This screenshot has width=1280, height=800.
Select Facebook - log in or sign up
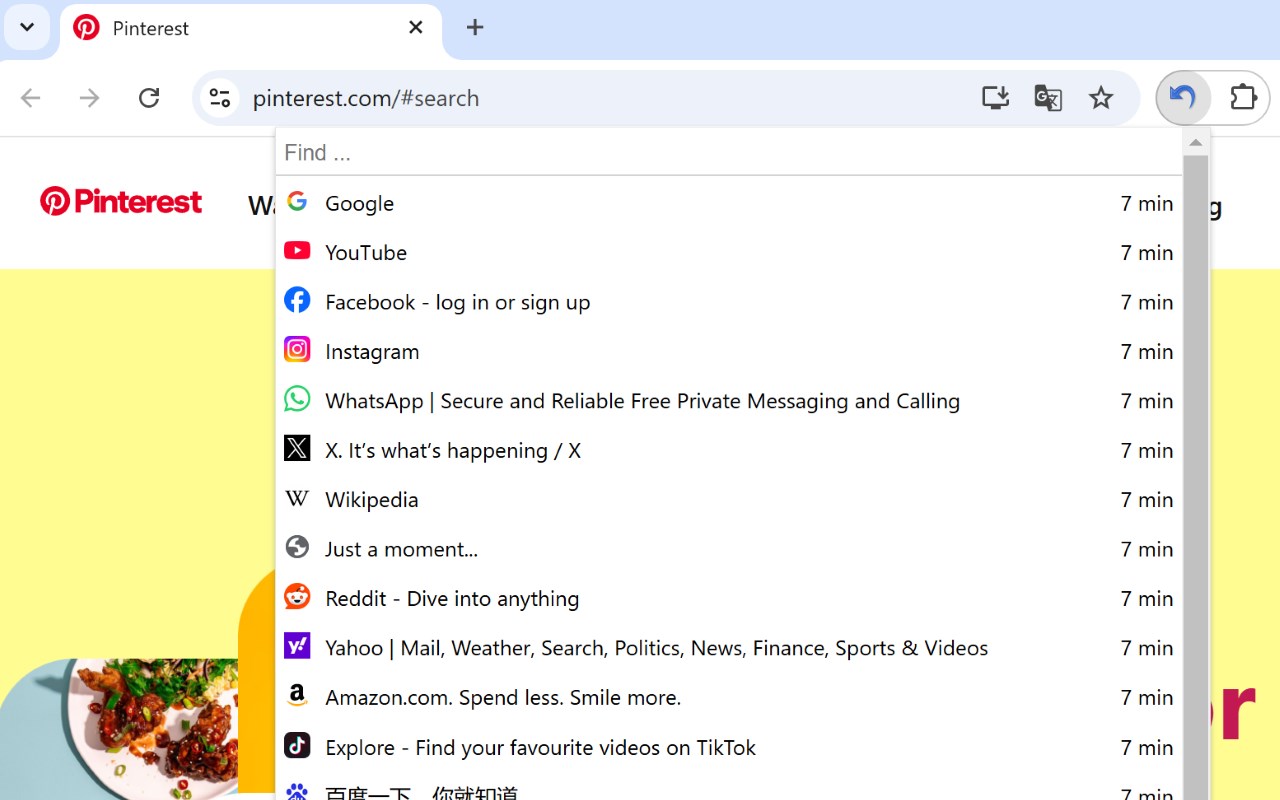pyautogui.click(x=457, y=303)
